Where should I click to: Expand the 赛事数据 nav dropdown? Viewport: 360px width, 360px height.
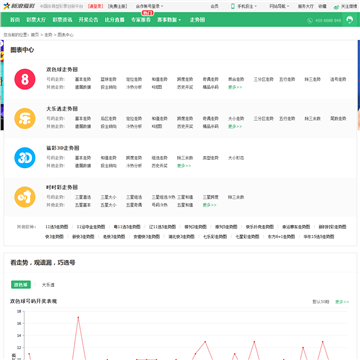click(169, 20)
